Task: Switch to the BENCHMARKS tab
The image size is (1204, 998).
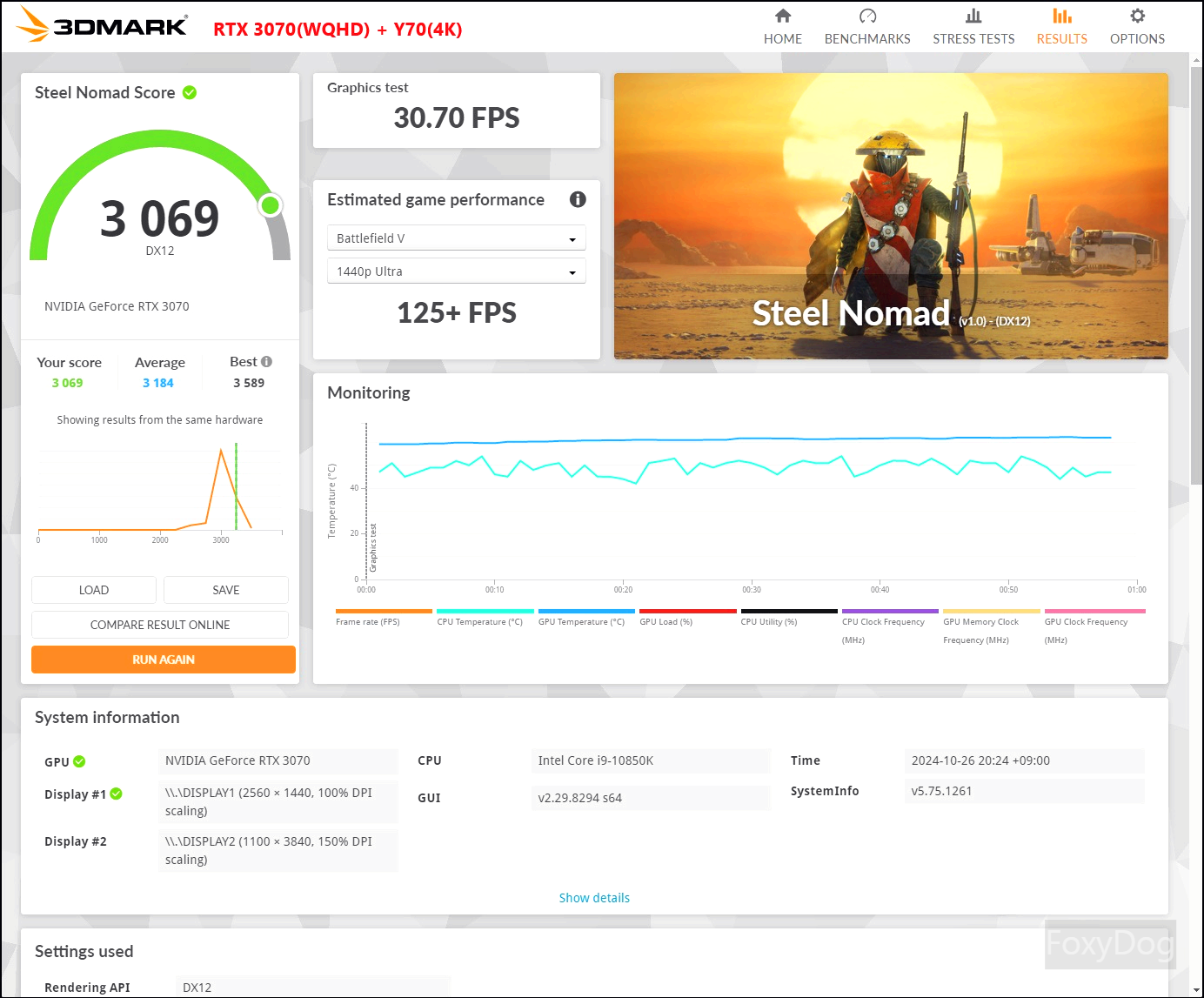Action: 867,28
